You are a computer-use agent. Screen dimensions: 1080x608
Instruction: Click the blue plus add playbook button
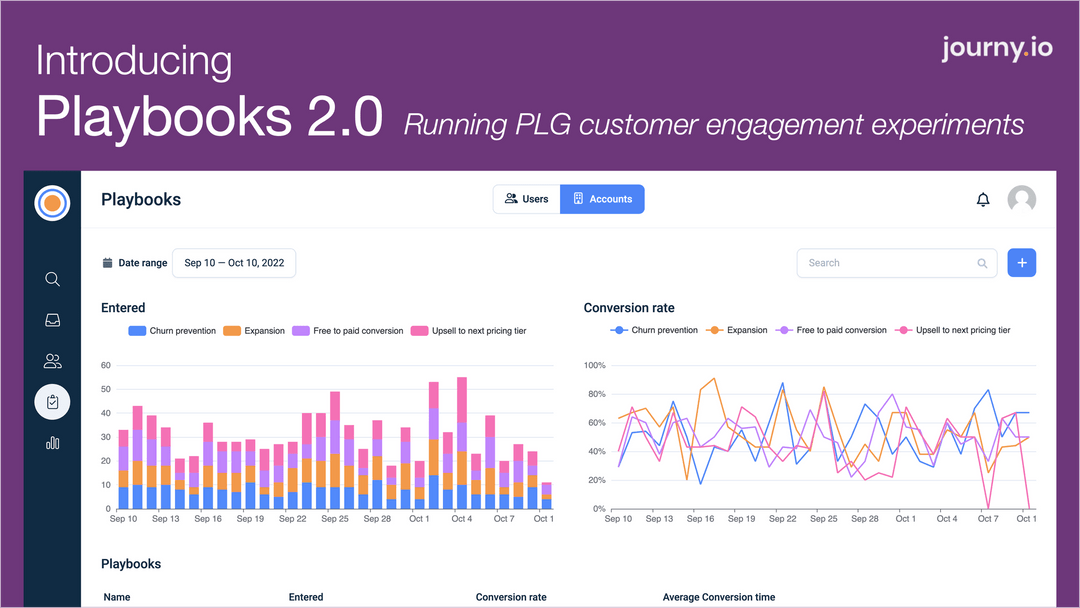(x=1021, y=263)
